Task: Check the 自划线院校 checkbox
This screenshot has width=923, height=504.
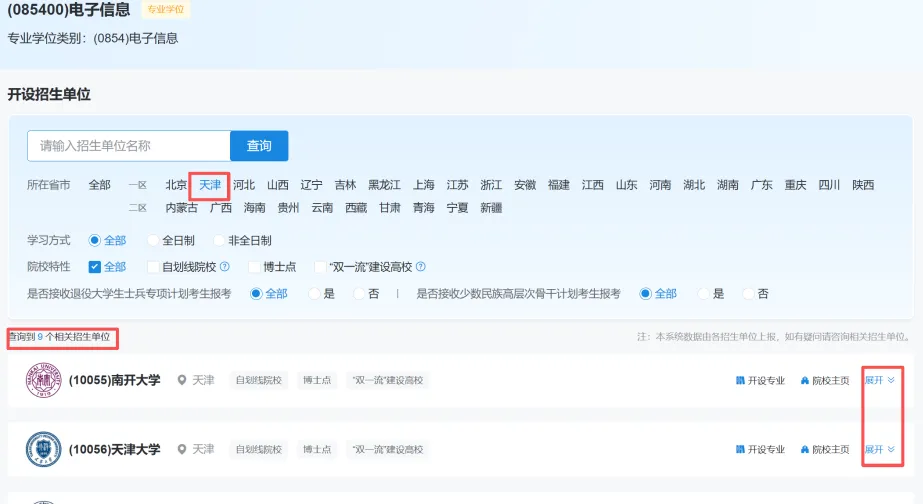Action: [153, 267]
